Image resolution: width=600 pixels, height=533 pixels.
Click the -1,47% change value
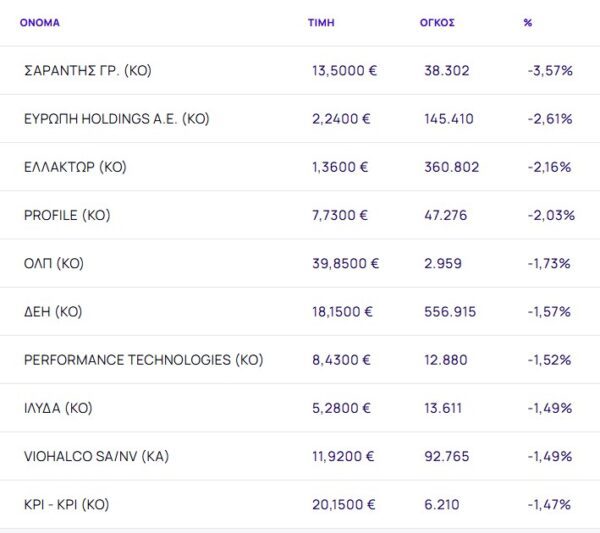[x=549, y=504]
